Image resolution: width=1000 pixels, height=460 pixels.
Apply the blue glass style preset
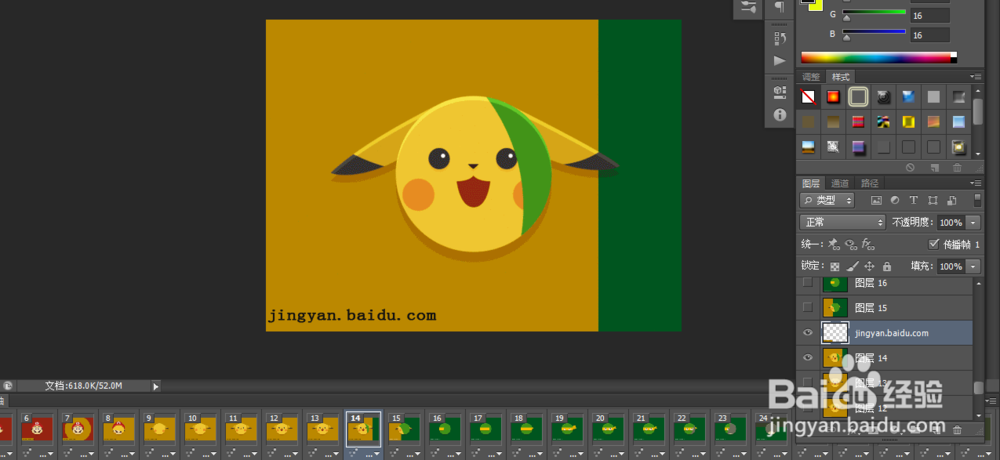coord(908,97)
